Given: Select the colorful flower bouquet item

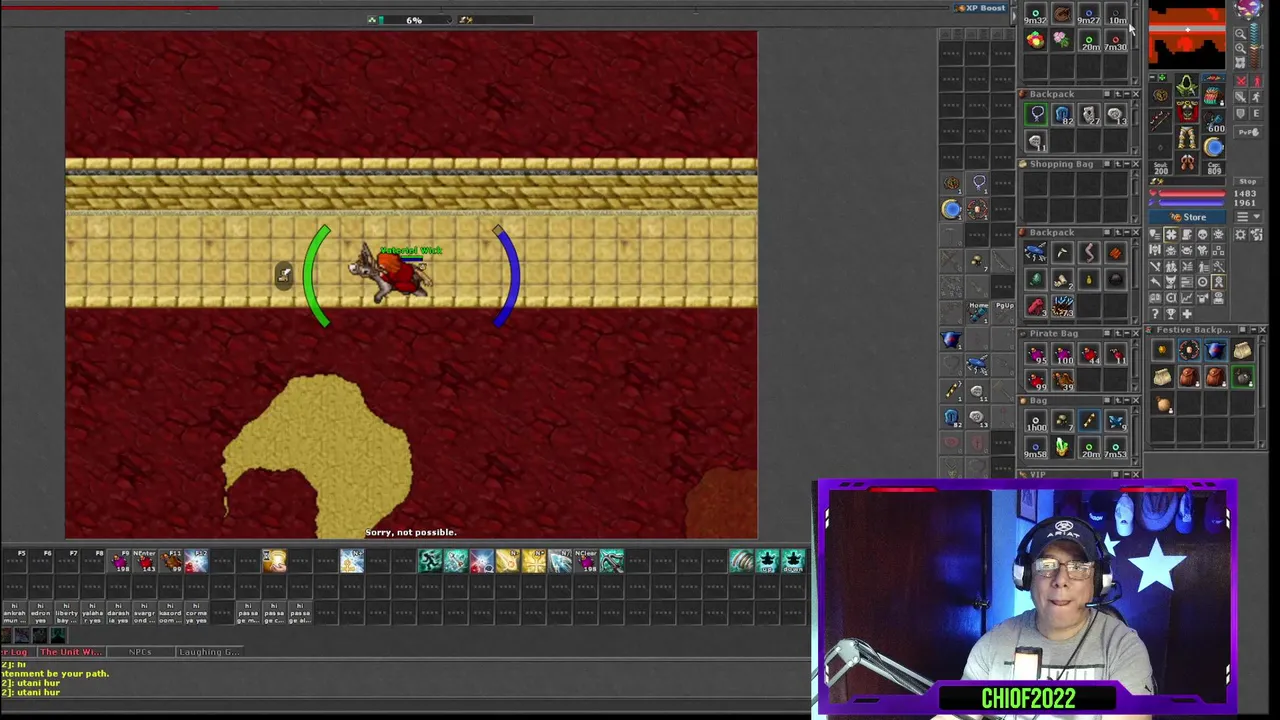Looking at the screenshot, I should pyautogui.click(x=1036, y=40).
